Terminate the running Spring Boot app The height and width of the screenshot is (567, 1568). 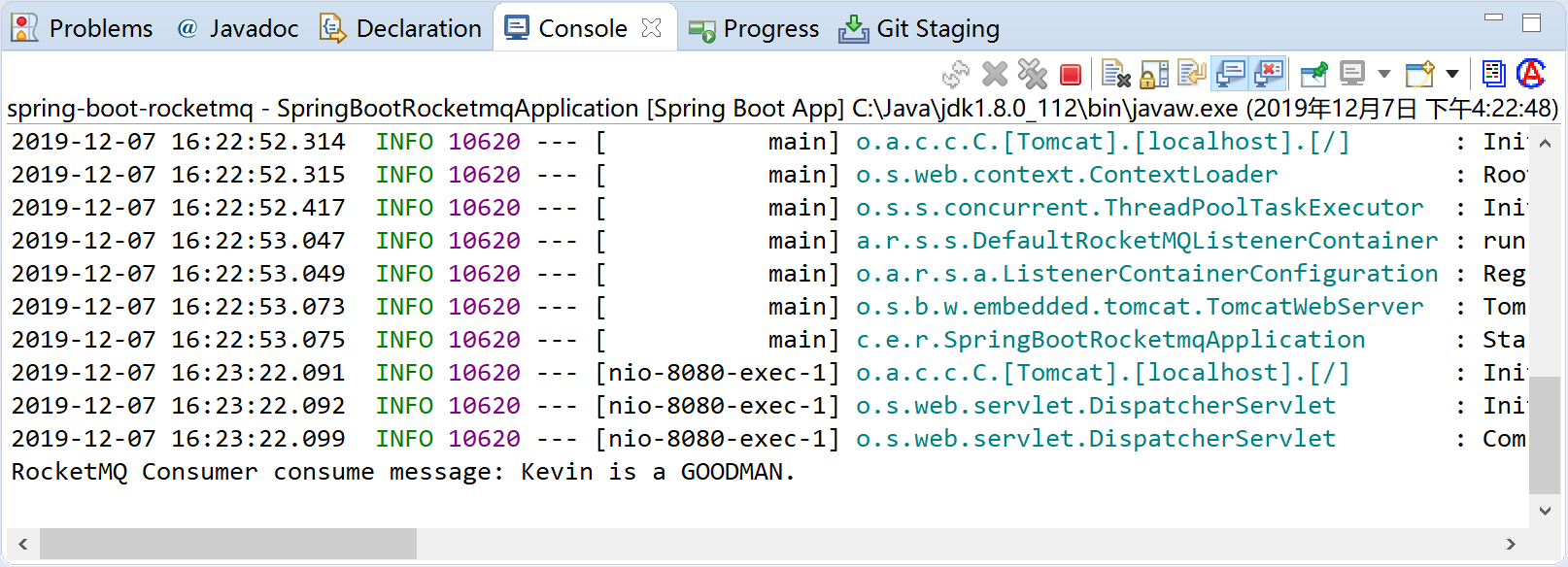pos(1071,75)
